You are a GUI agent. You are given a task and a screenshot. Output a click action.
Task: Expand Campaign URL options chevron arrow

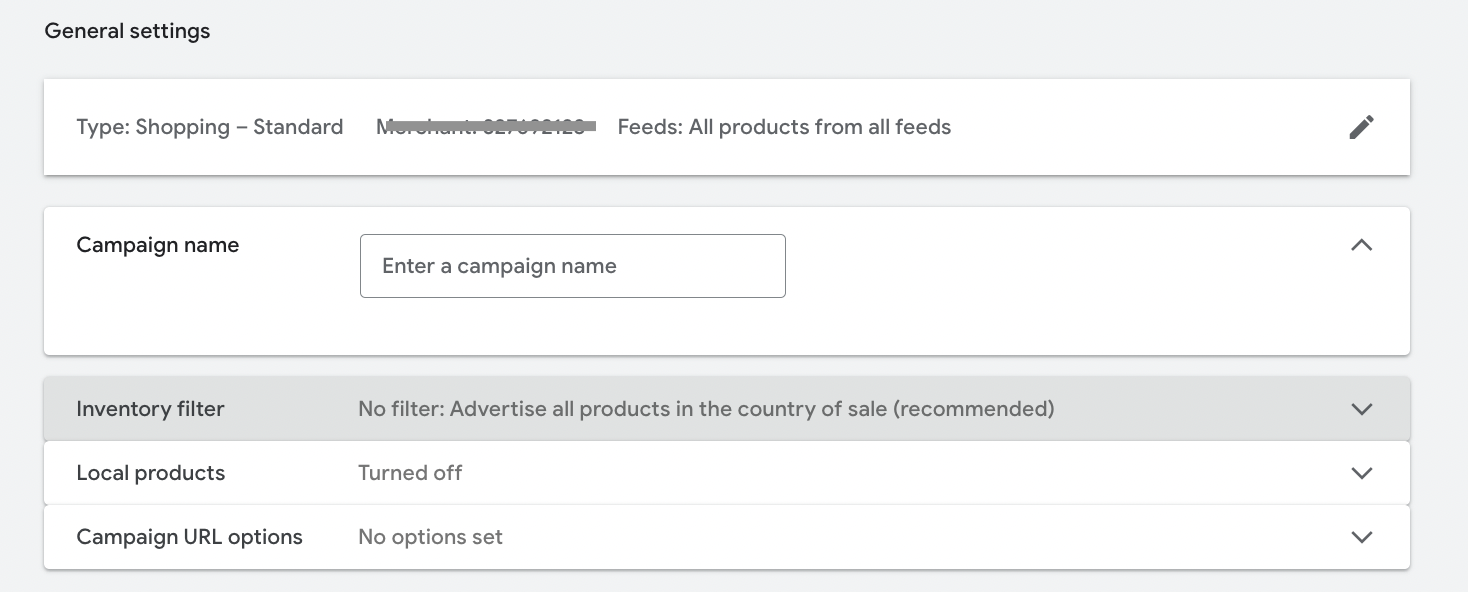coord(1361,537)
